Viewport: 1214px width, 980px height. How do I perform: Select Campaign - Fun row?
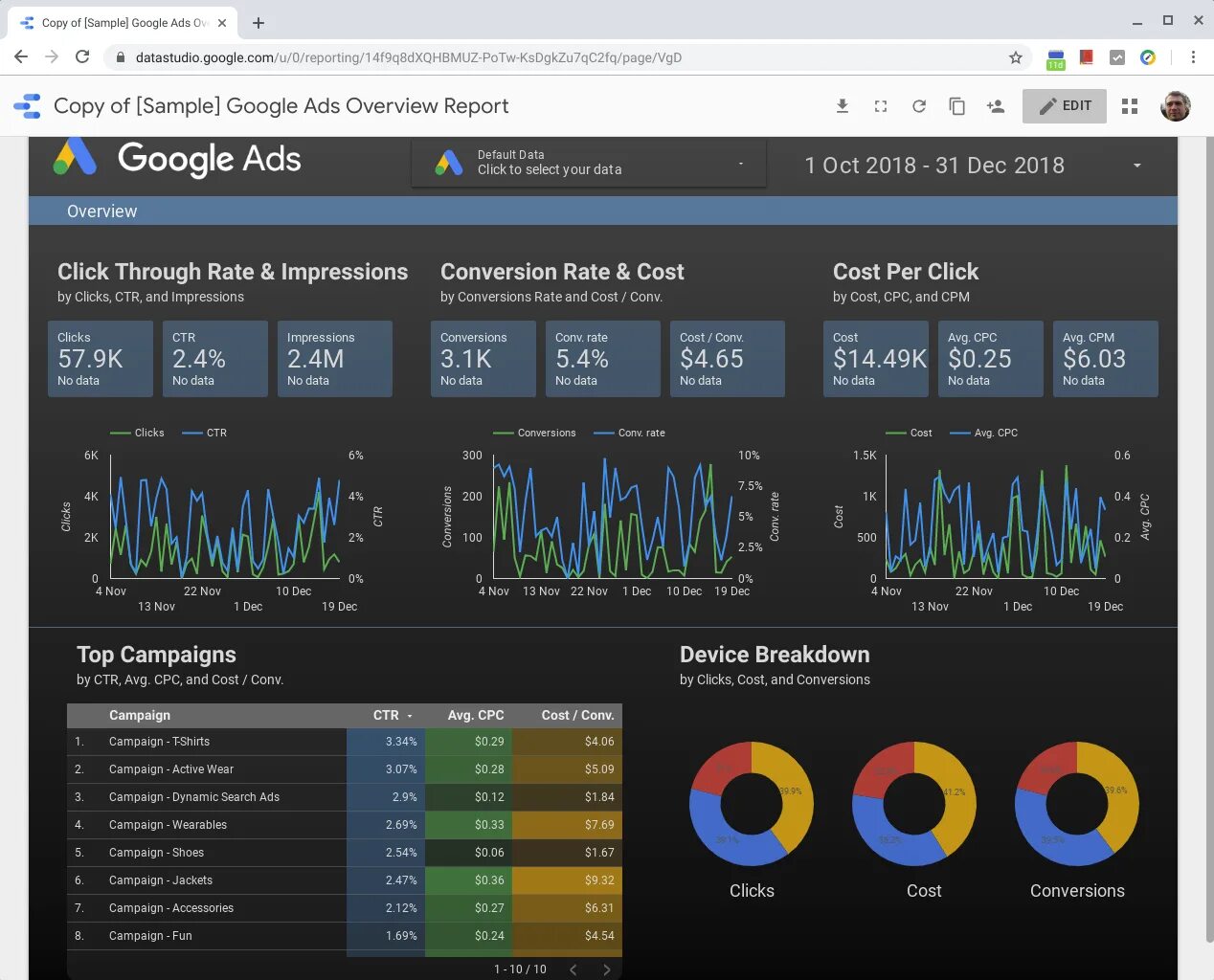point(345,936)
